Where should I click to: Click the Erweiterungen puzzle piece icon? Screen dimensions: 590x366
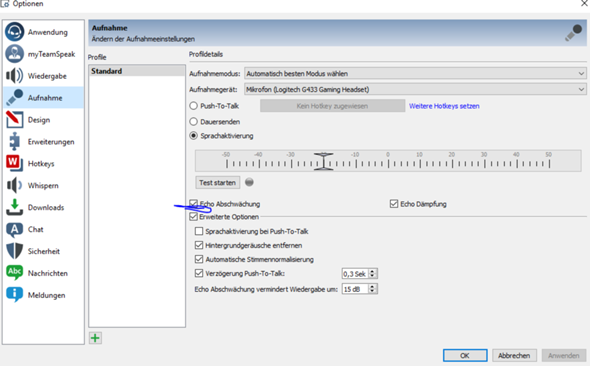[15, 141]
